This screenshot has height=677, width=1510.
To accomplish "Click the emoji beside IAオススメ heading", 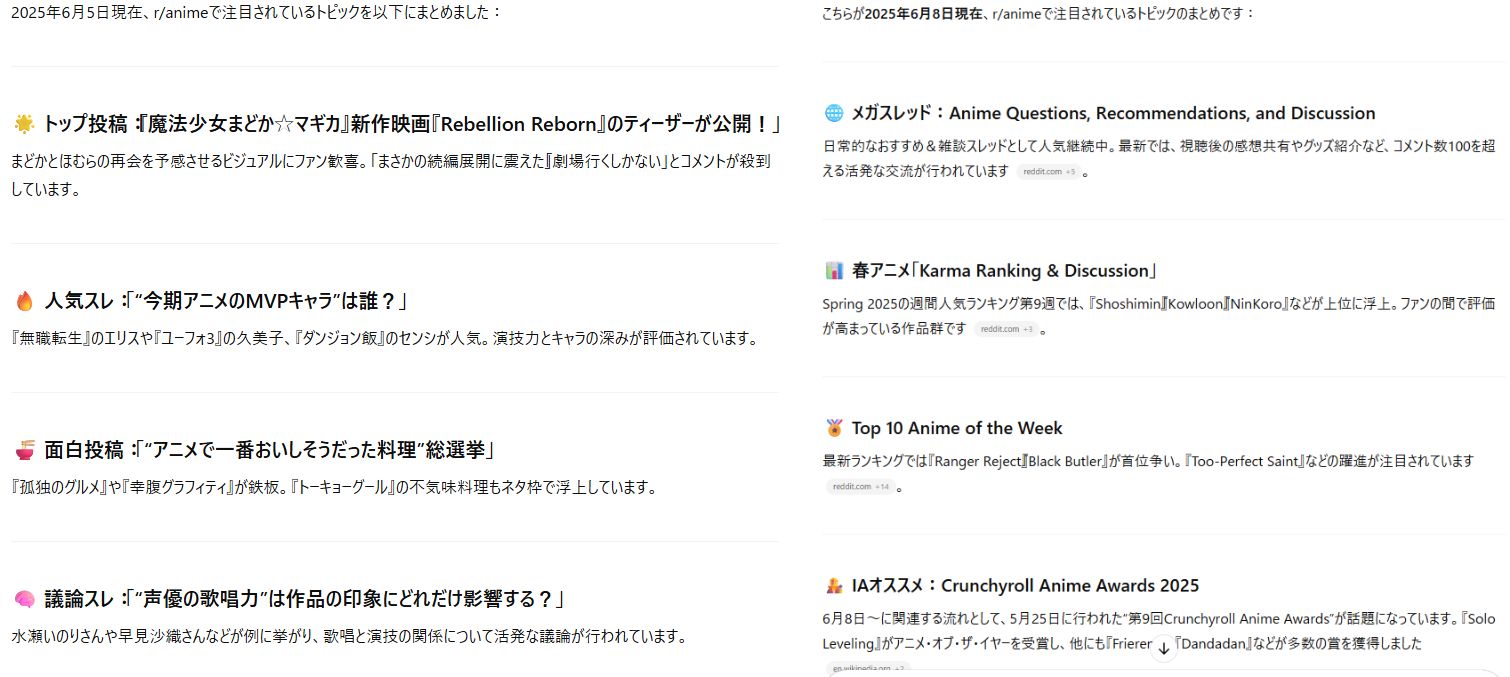I will pos(834,586).
